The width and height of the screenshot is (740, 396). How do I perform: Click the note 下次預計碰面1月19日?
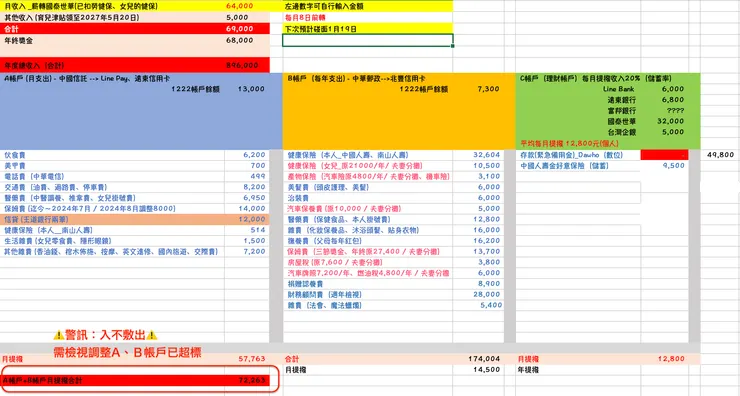[x=320, y=29]
